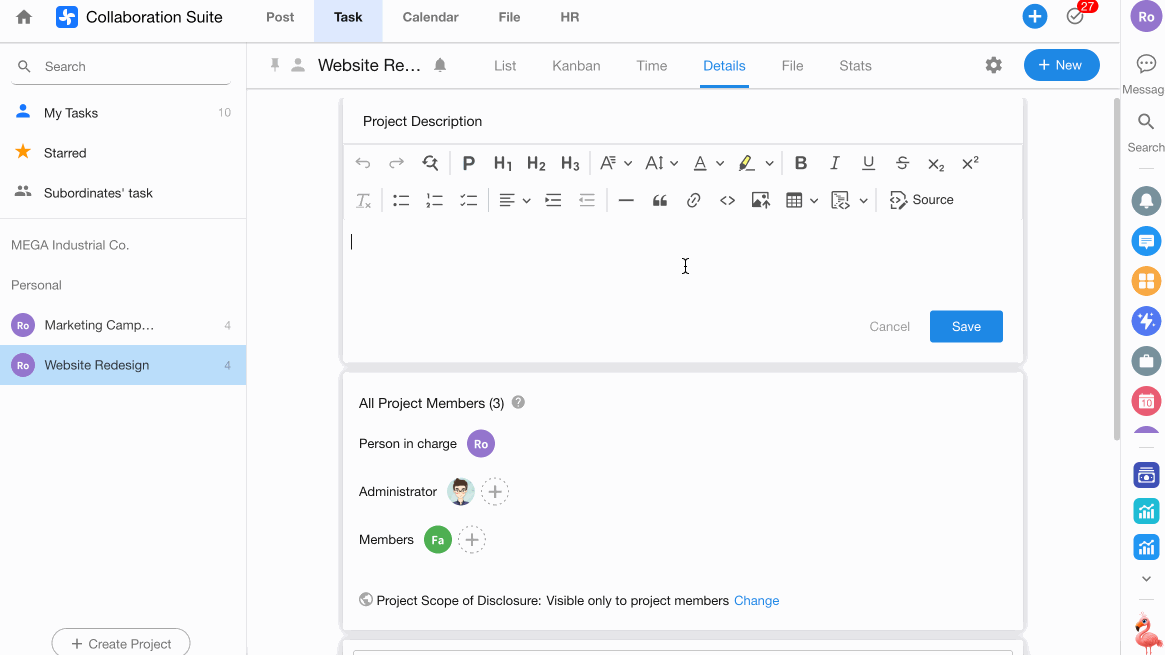Image resolution: width=1165 pixels, height=655 pixels.
Task: Insert a horizontal line
Action: pyautogui.click(x=626, y=200)
